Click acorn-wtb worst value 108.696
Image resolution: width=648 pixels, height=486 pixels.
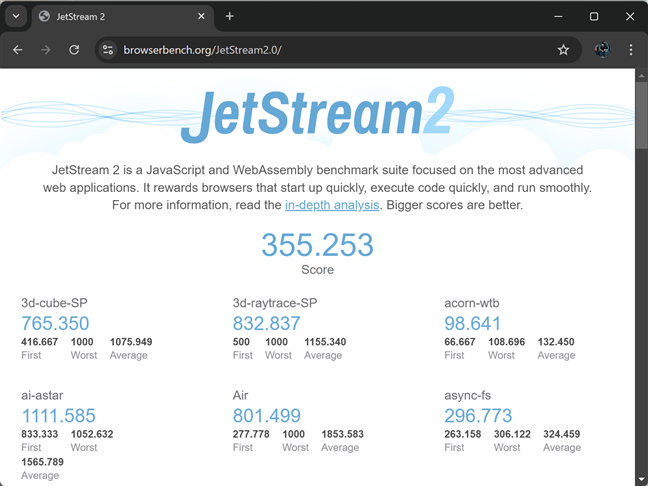click(506, 342)
